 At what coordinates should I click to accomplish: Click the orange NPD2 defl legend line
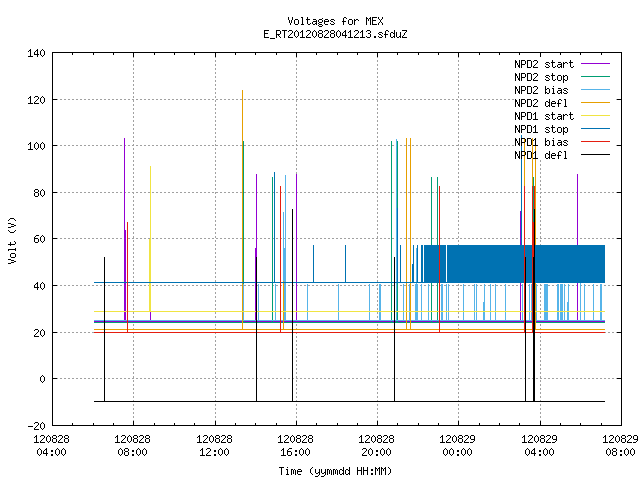[x=595, y=103]
